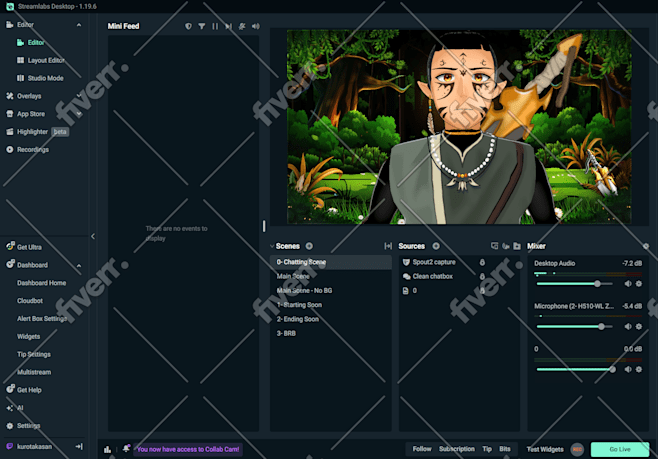This screenshot has width=658, height=459.
Task: Open the Mini Feed safe mode shield icon
Action: [x=188, y=26]
